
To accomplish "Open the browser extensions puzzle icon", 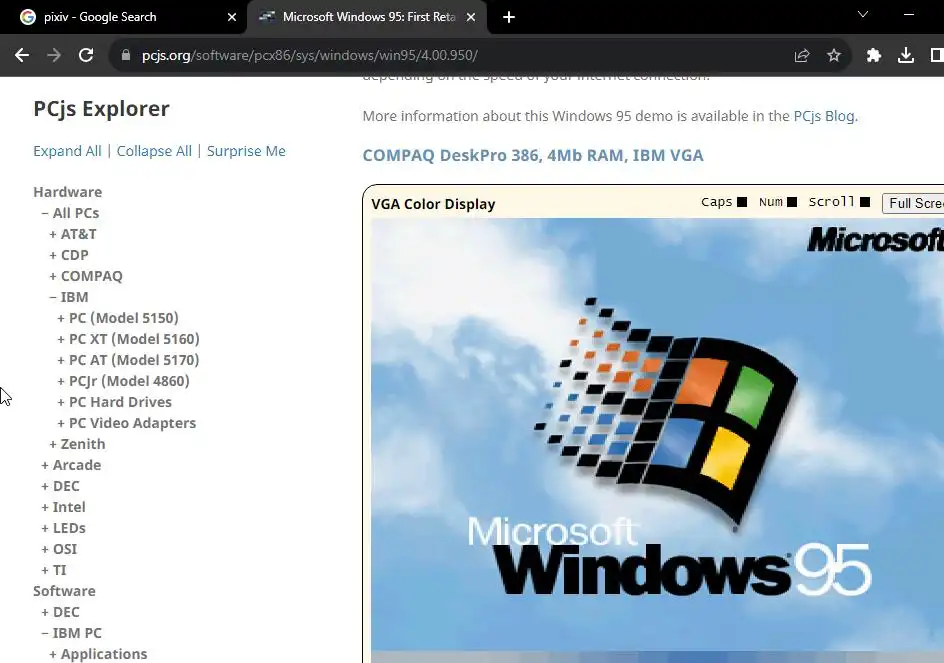I will coord(874,55).
